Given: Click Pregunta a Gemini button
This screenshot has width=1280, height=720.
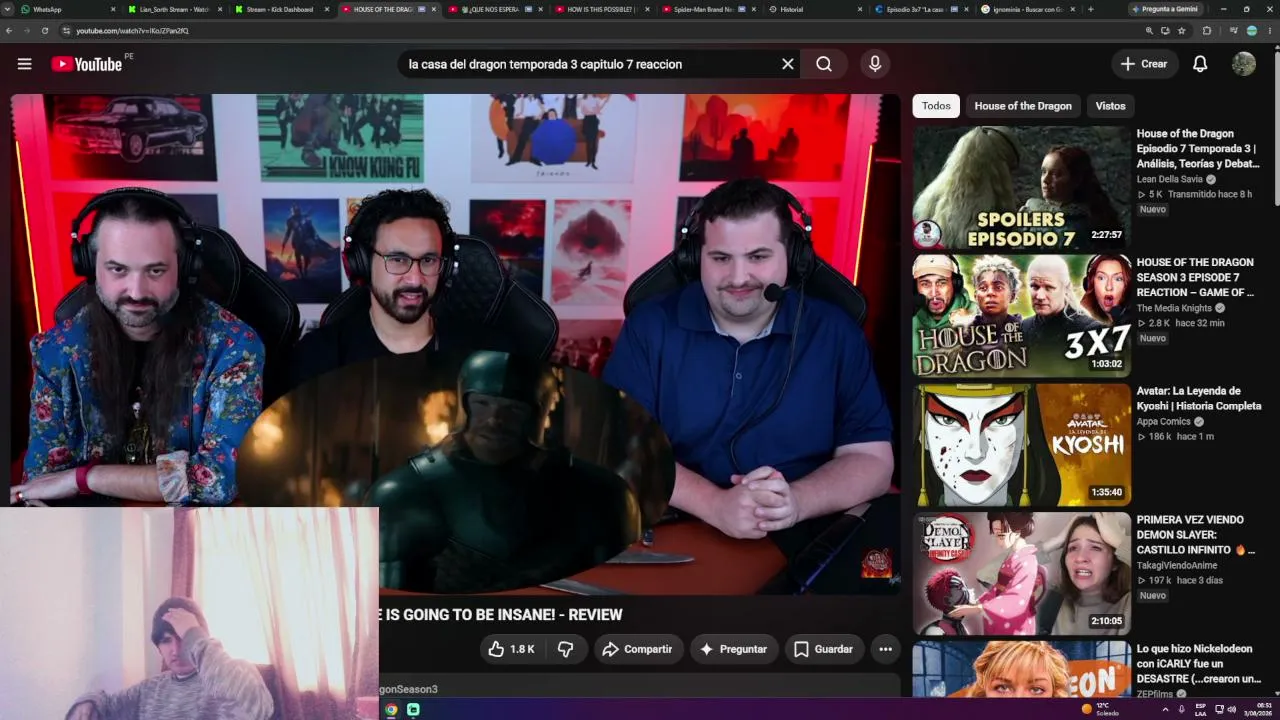Looking at the screenshot, I should coord(1164,9).
